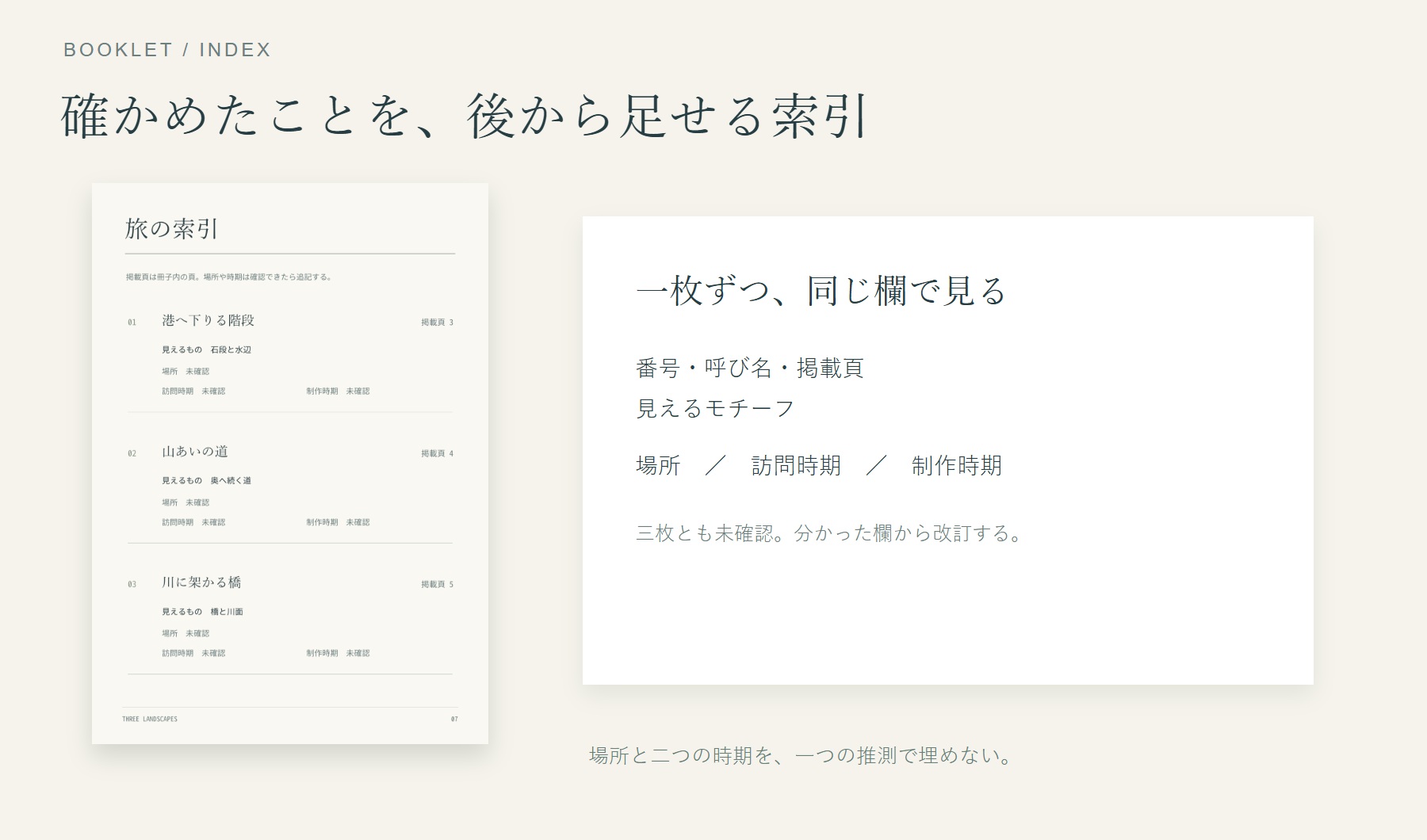This screenshot has height=840, width=1427.
Task: Click '掲載頁 5' page reference
Action: coord(437,584)
